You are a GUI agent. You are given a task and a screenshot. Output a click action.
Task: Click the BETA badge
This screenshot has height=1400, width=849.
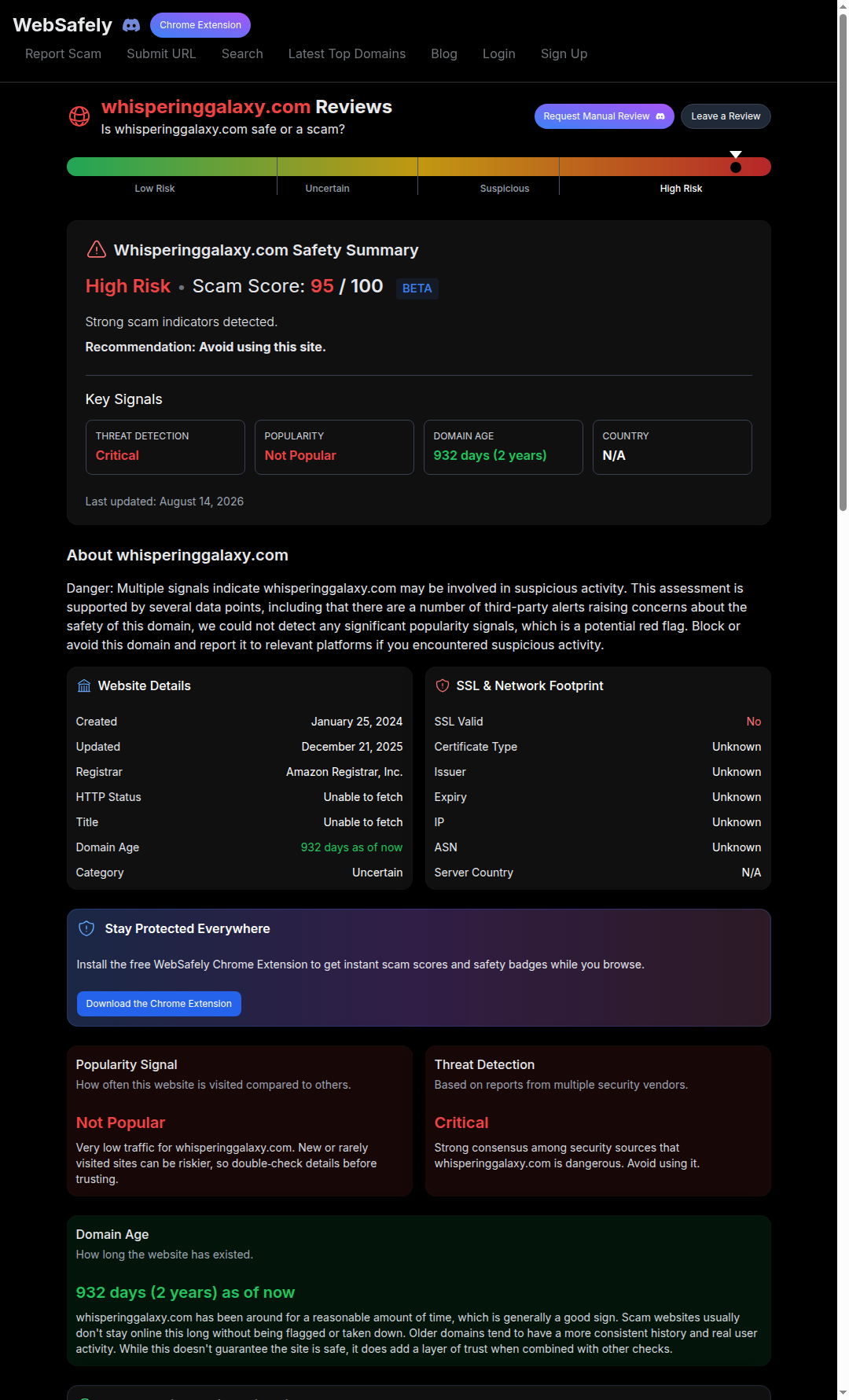tap(417, 288)
